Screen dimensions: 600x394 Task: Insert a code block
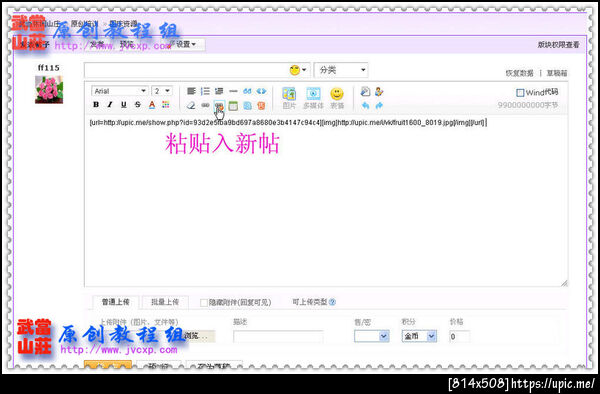pyautogui.click(x=261, y=91)
